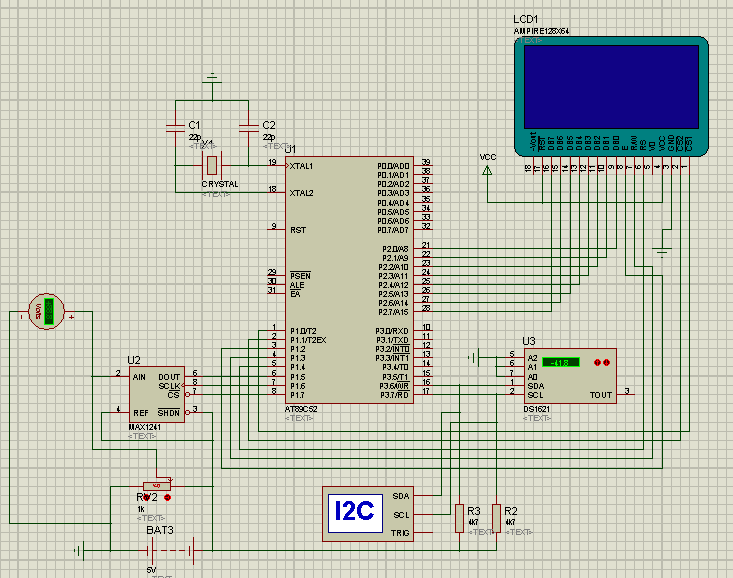
Task: Select the AMPIRE128X64 label
Action: [x=541, y=31]
